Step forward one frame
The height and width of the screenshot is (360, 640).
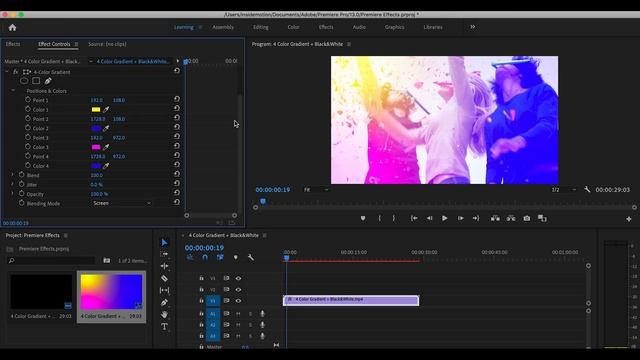point(460,218)
